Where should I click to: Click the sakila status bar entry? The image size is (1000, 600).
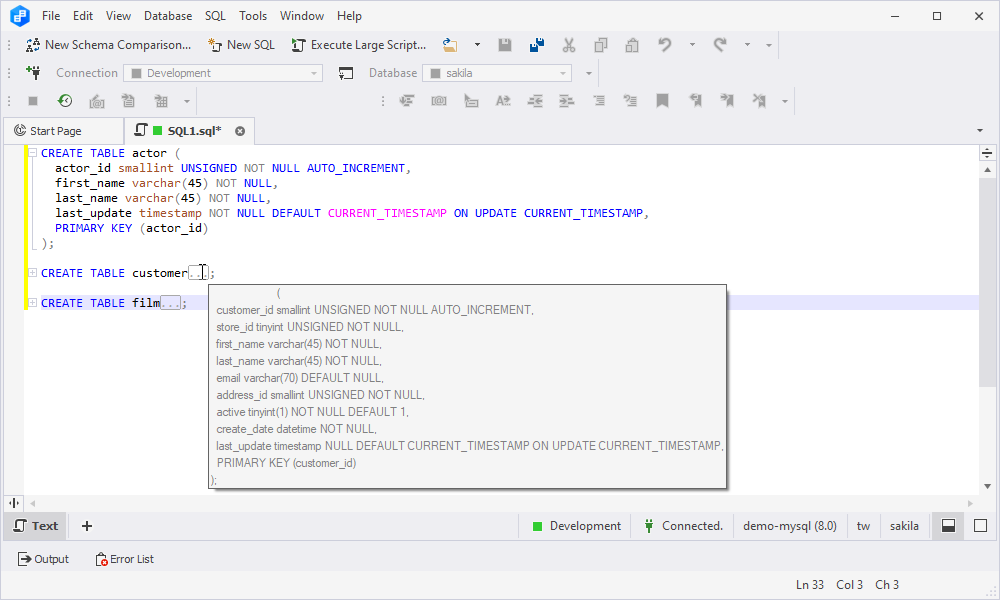point(904,526)
